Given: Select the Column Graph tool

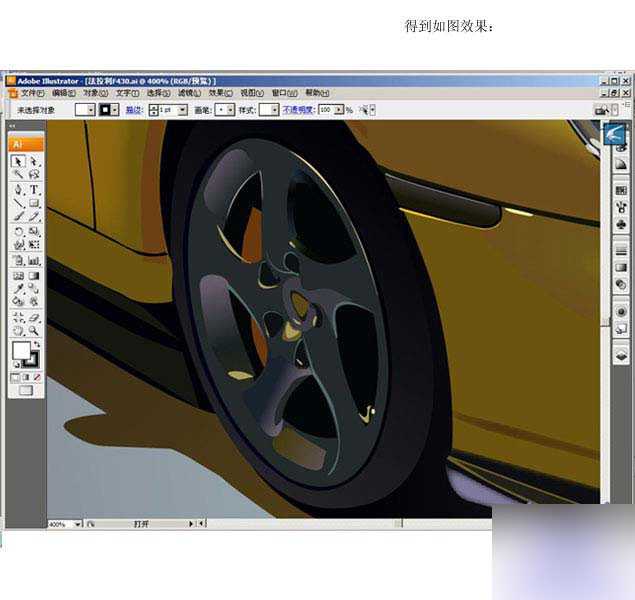Looking at the screenshot, I should click(34, 261).
